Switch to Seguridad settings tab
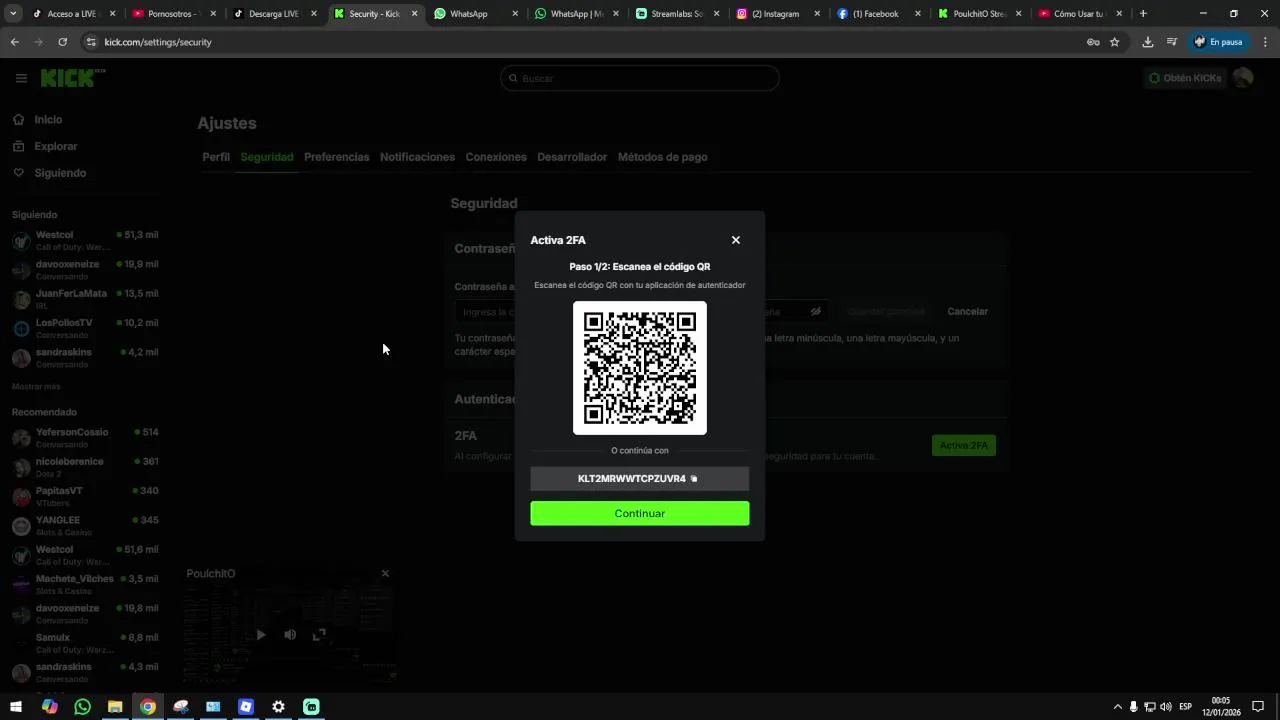Viewport: 1280px width, 720px height. [267, 157]
